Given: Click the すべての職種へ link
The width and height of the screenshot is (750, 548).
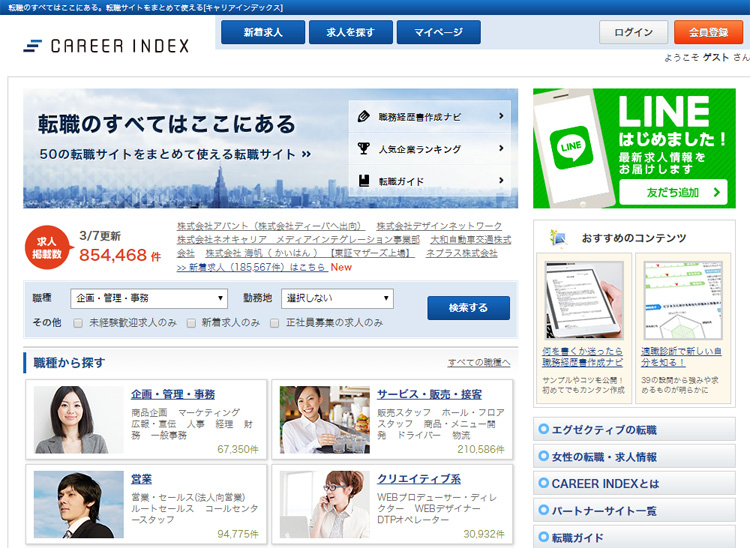Looking at the screenshot, I should 479,362.
